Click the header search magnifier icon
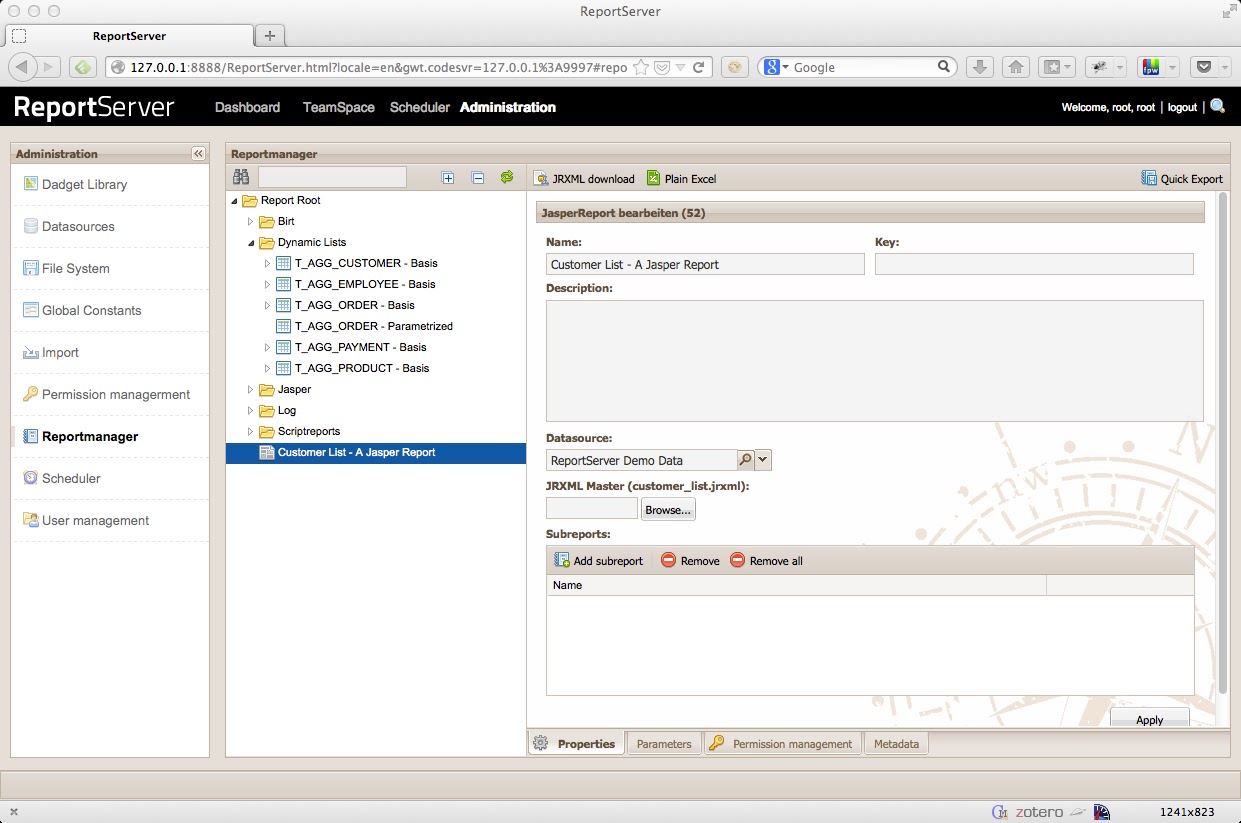The image size is (1241, 823). point(1217,106)
